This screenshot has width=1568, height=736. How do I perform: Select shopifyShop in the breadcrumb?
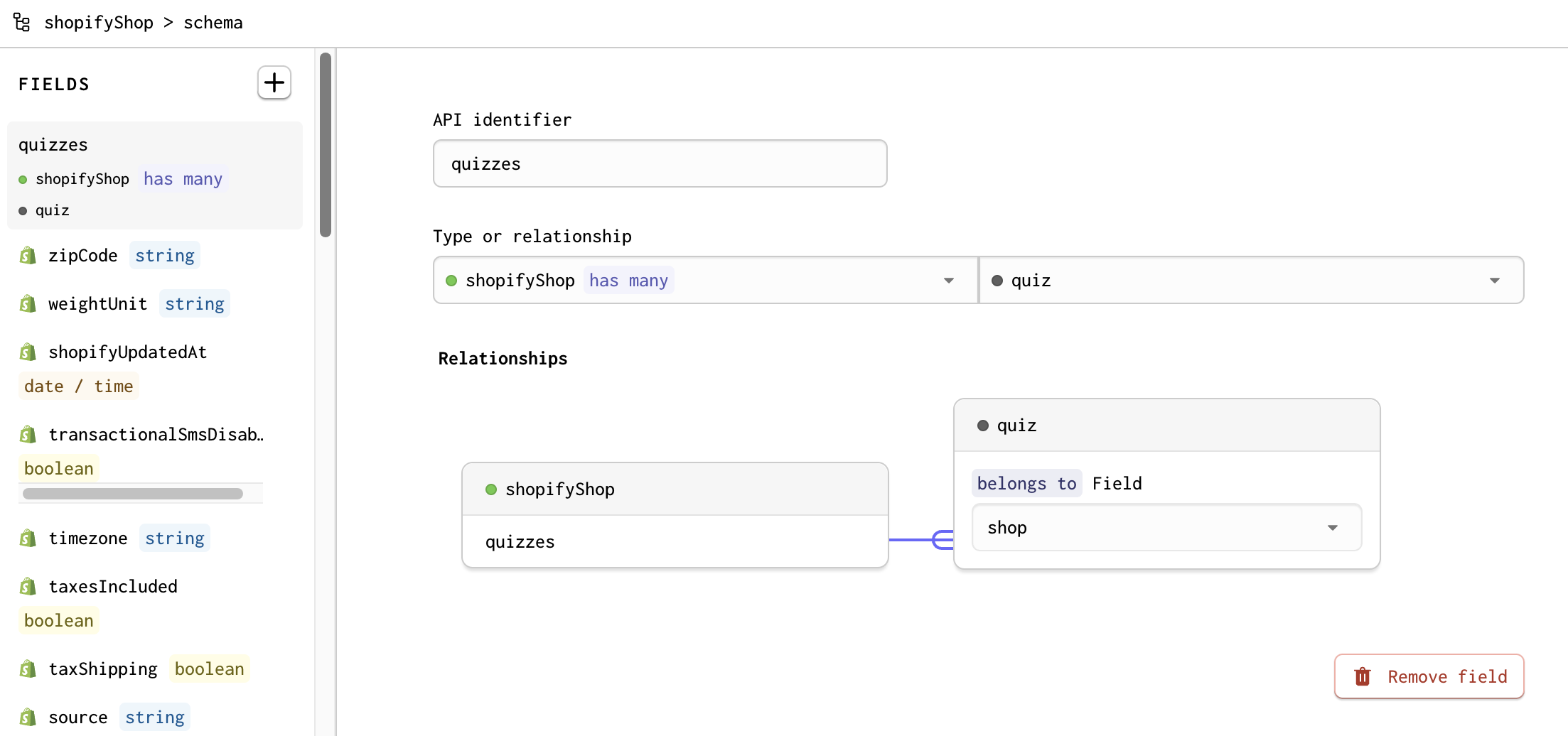coord(99,23)
